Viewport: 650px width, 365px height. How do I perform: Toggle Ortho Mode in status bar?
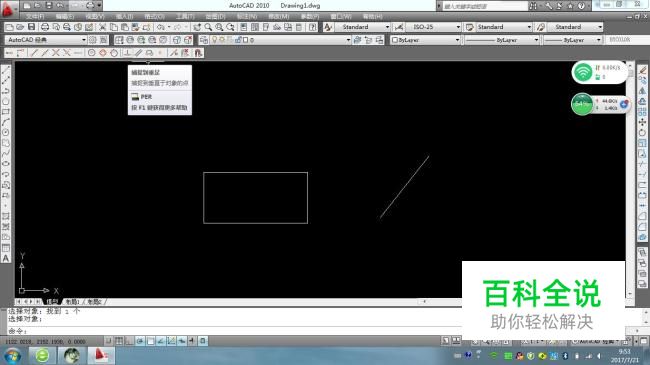(129, 341)
